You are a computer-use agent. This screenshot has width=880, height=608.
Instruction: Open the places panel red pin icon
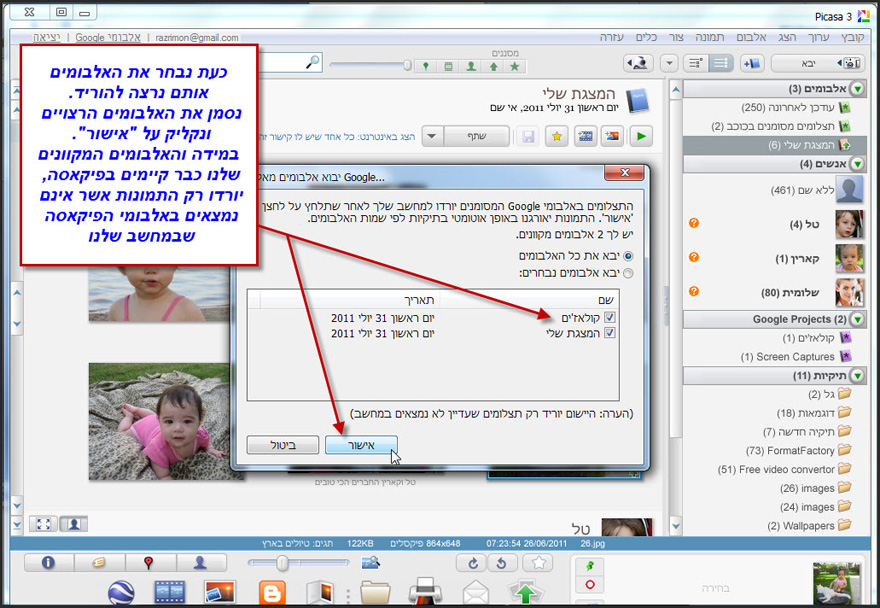[x=149, y=562]
